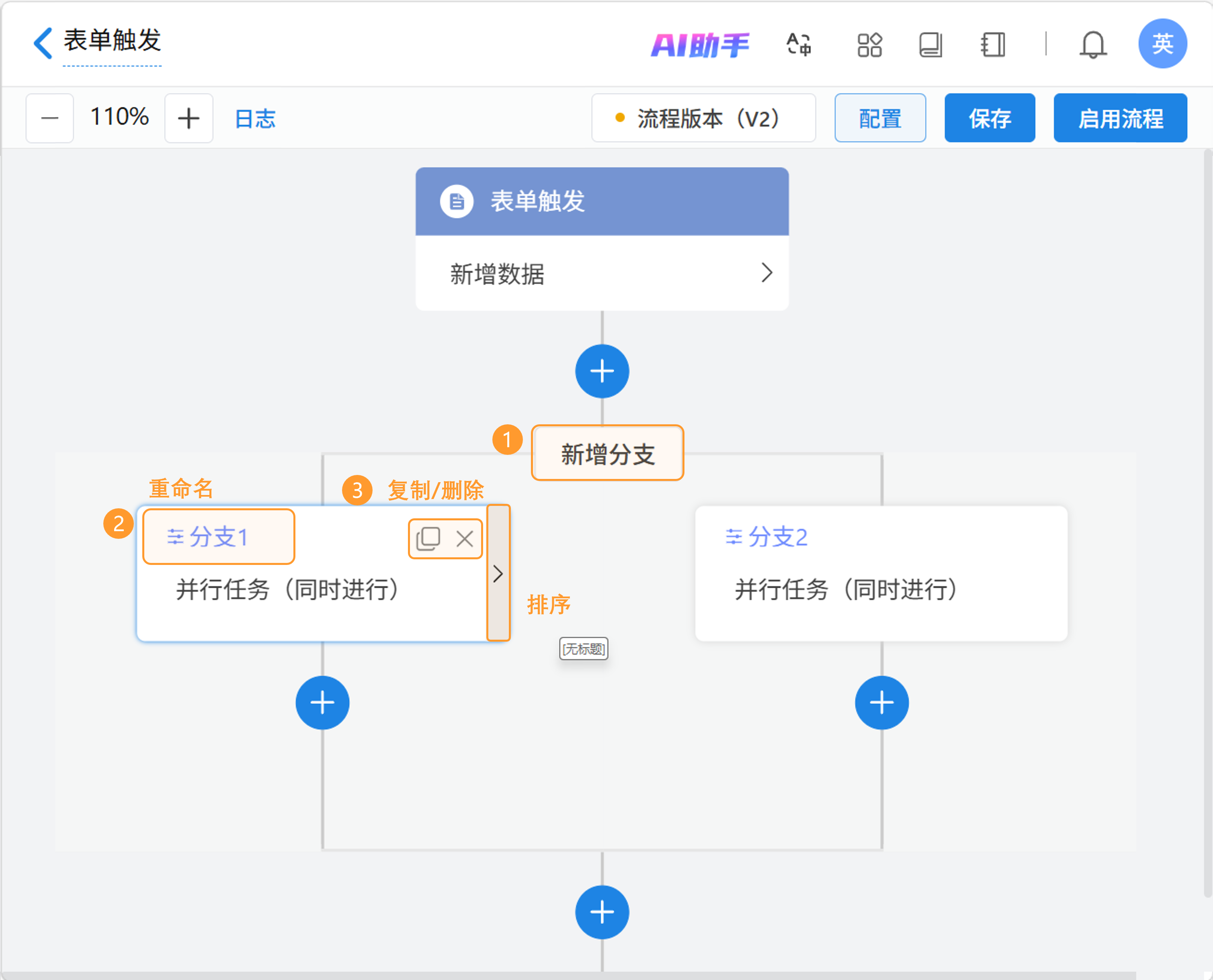The height and width of the screenshot is (980, 1213).
Task: Copy 分支1 with the duplicate icon
Action: [428, 538]
